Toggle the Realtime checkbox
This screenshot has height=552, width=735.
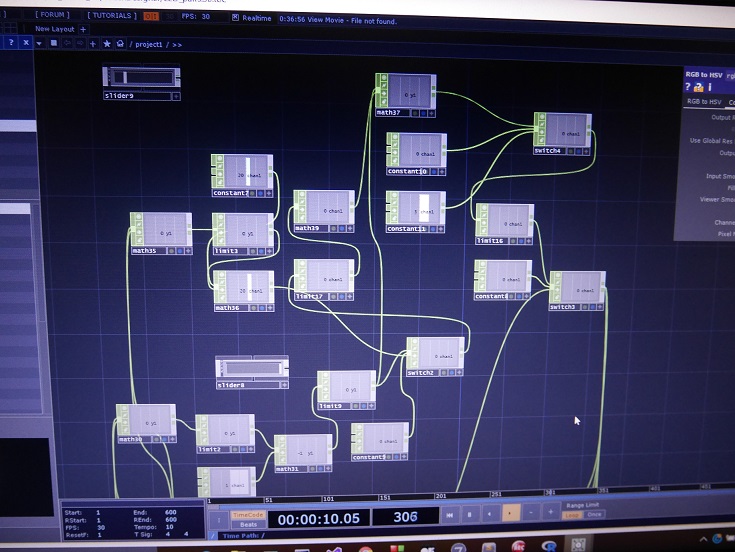(x=234, y=18)
